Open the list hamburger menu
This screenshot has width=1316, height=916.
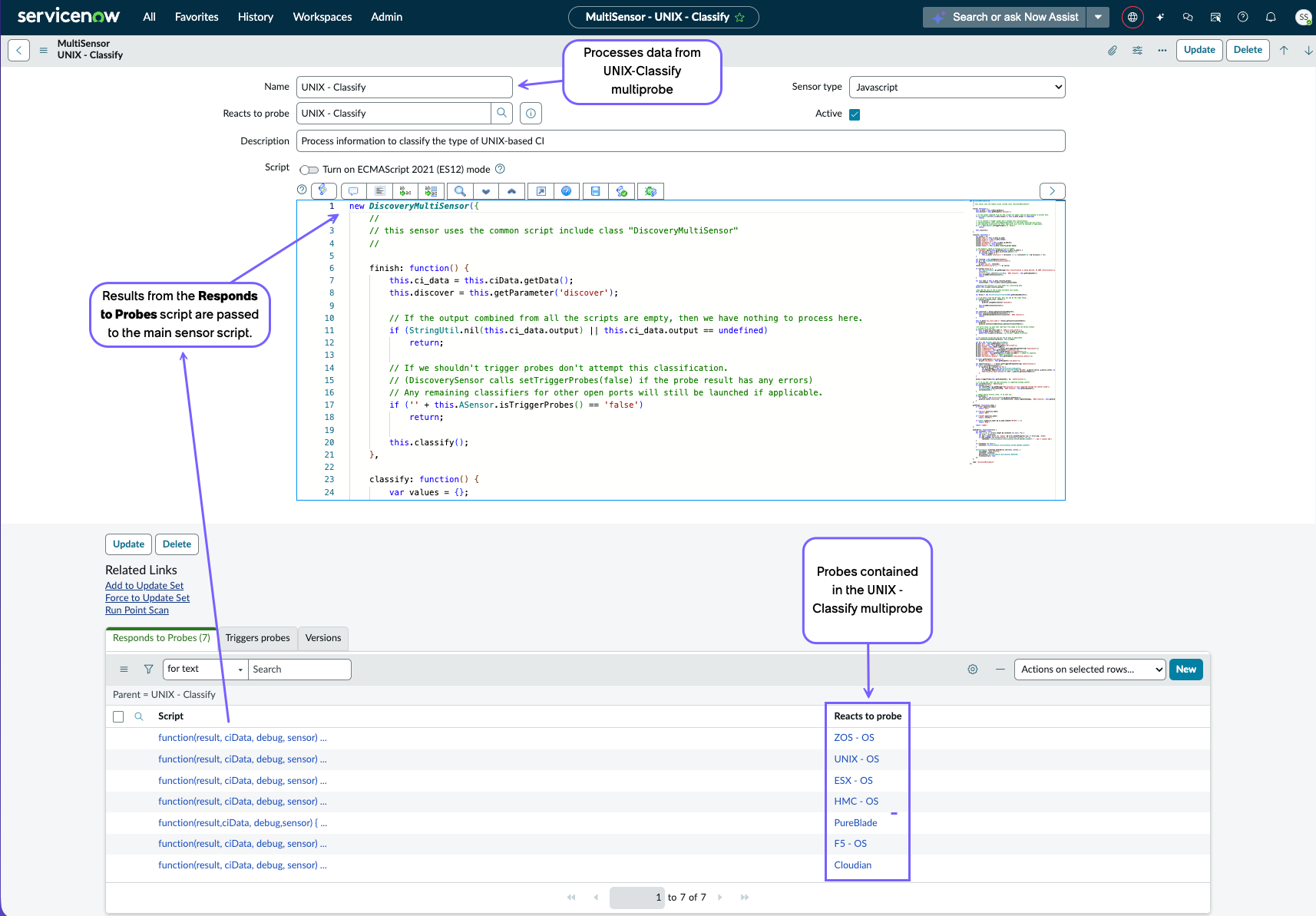point(124,670)
